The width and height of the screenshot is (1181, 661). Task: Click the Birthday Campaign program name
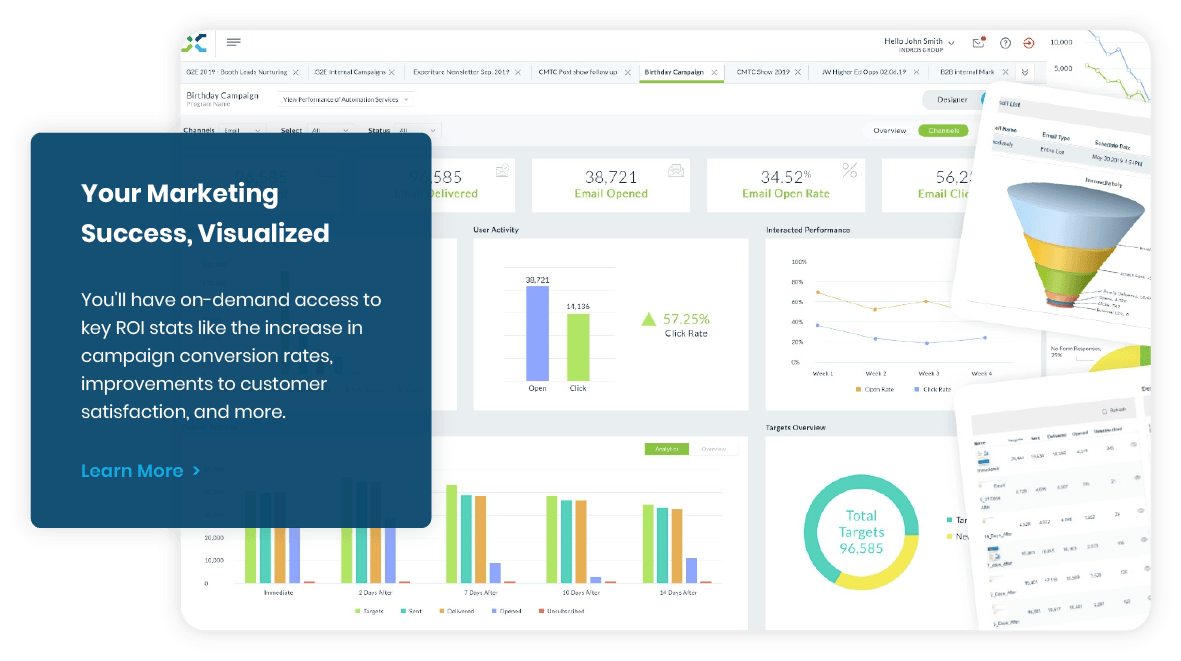pos(222,96)
